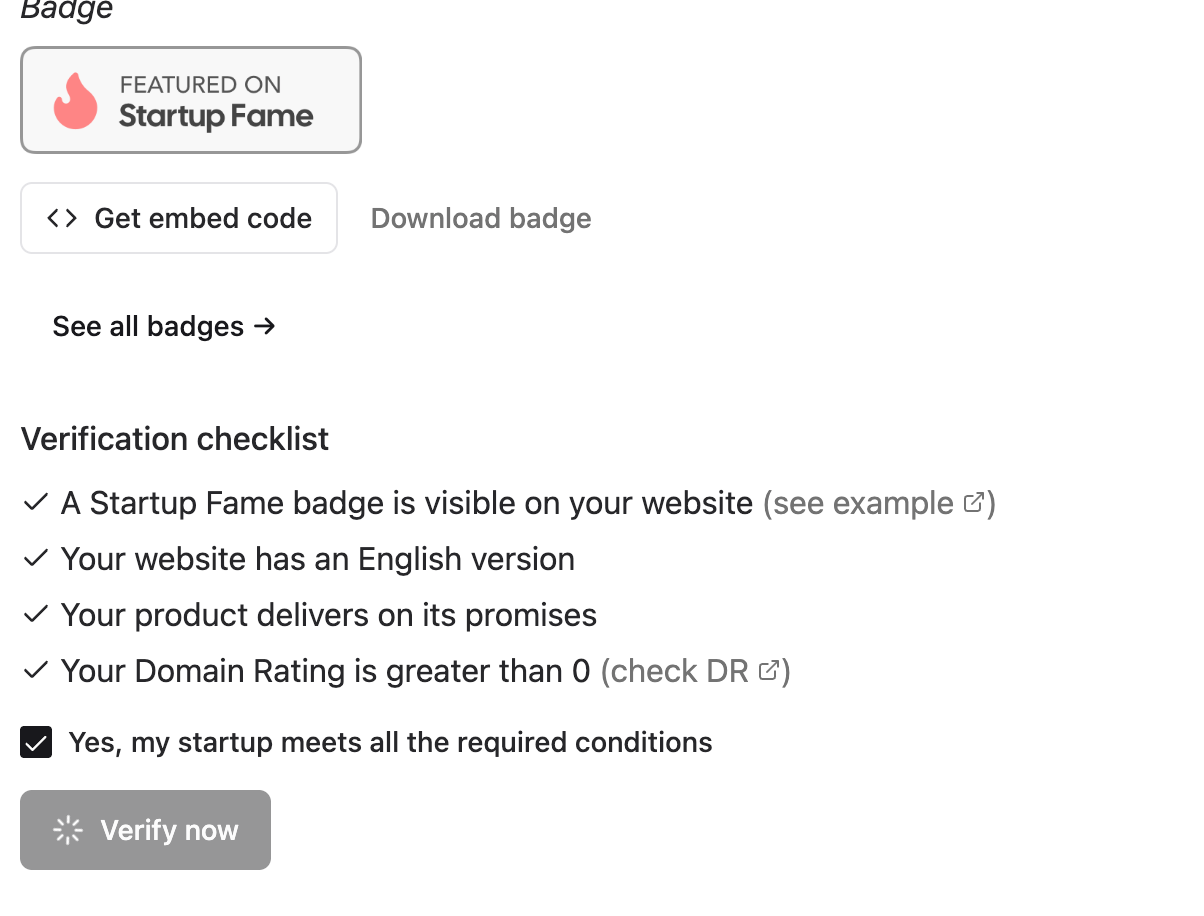Click the loading spinner on Verify now
Viewport: 1204px width, 916px height.
67,830
